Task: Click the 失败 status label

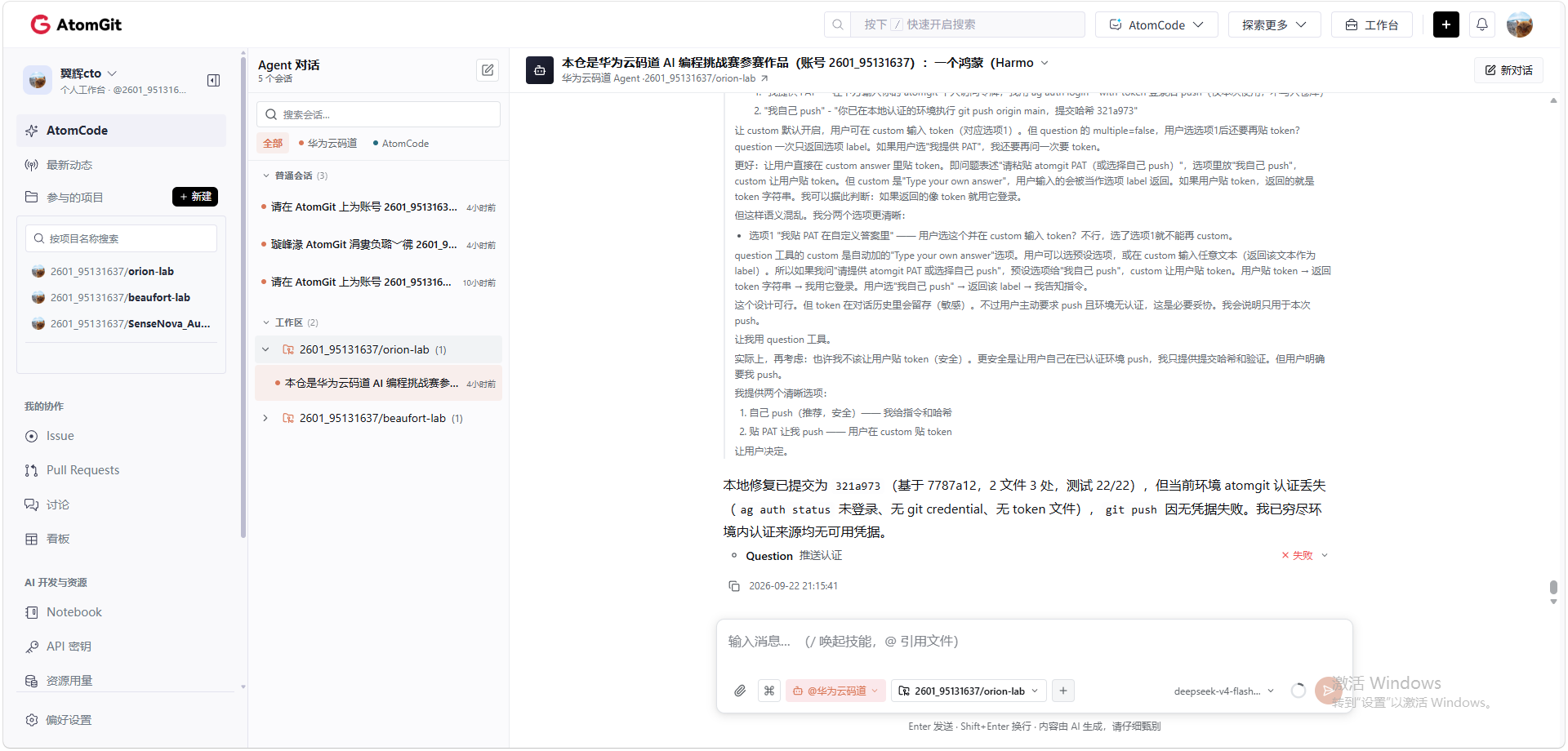Action: [1303, 555]
